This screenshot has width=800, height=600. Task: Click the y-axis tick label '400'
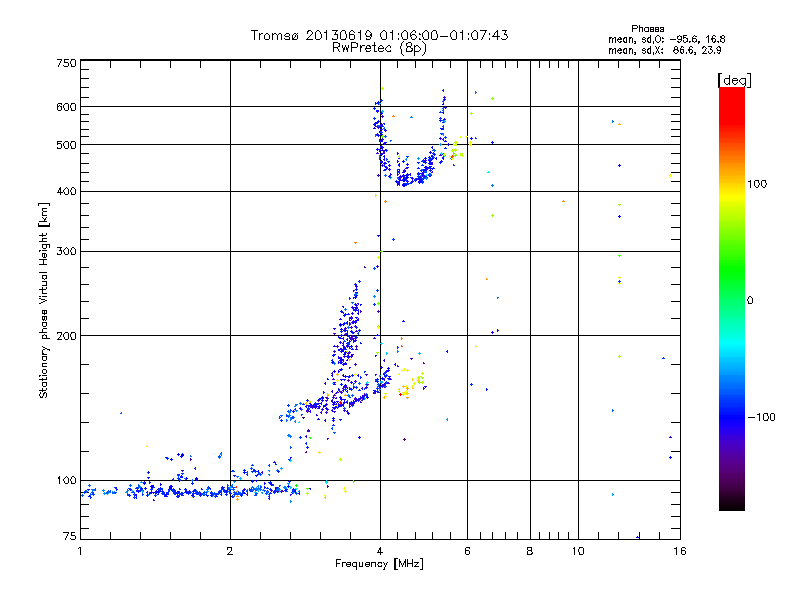pyautogui.click(x=66, y=191)
